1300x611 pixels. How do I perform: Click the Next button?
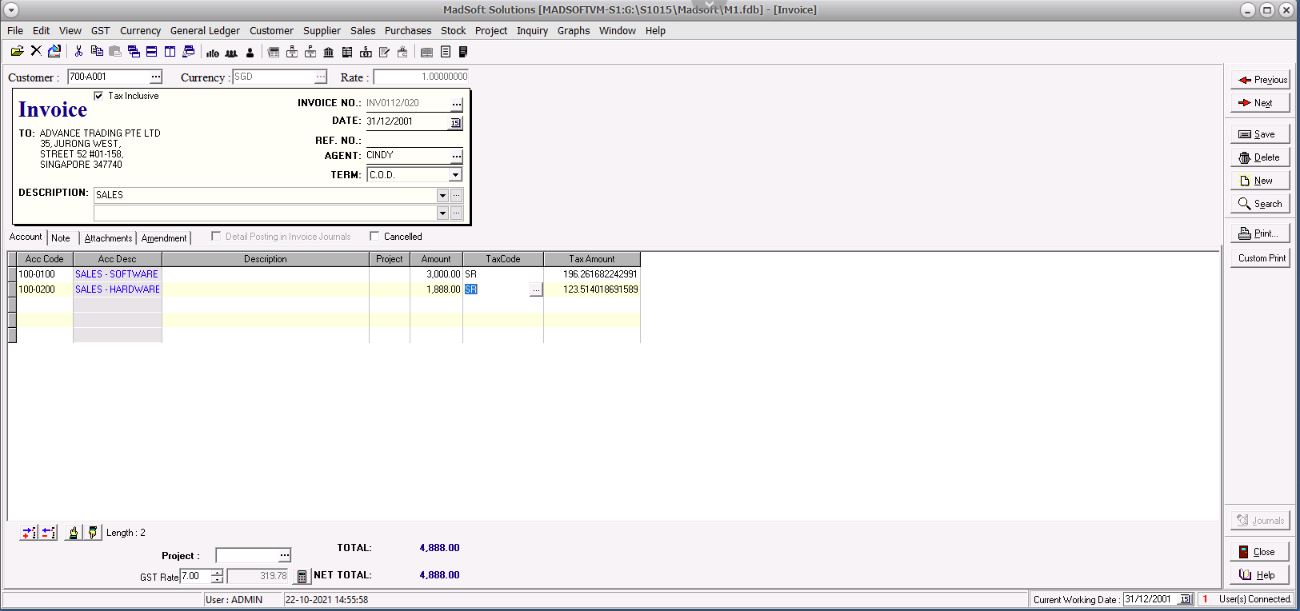coord(1260,103)
